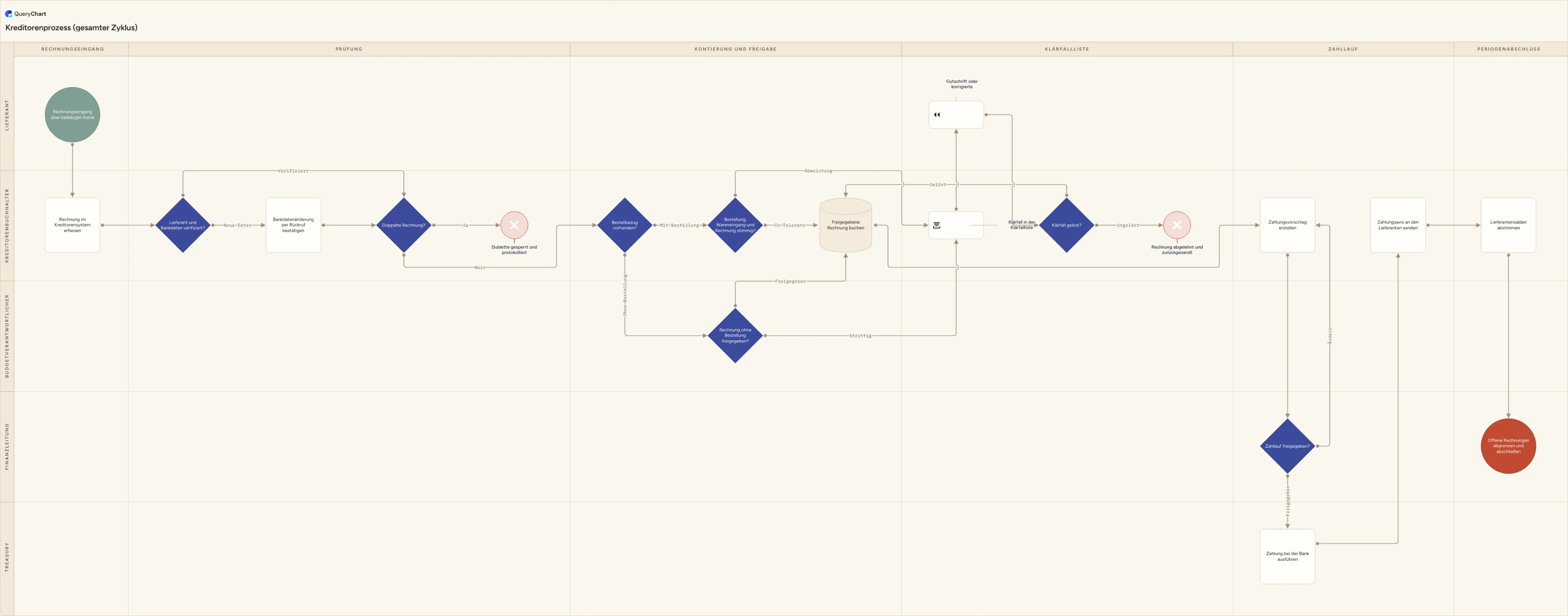Click the 'KREDITORENBUCHHALTER' swimlane label
Screen dimensions: 1568x616
coord(7,225)
